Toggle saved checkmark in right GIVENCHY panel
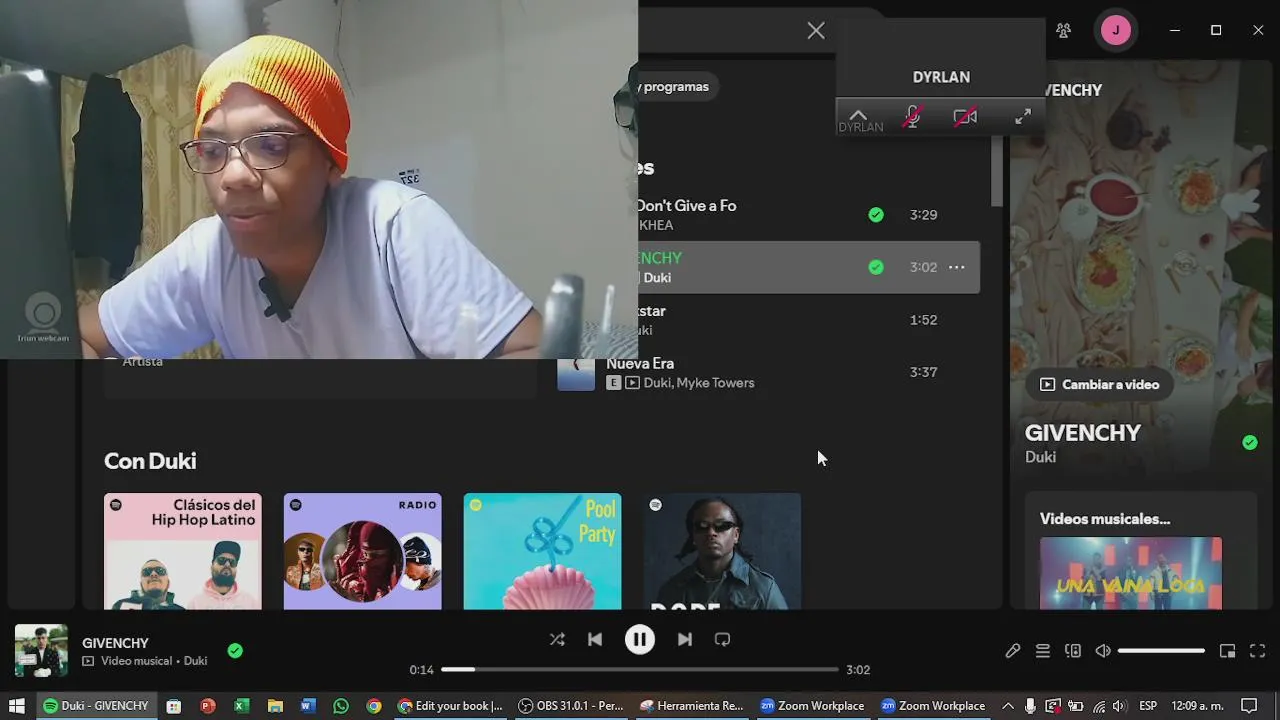This screenshot has height=720, width=1280. coord(1250,442)
